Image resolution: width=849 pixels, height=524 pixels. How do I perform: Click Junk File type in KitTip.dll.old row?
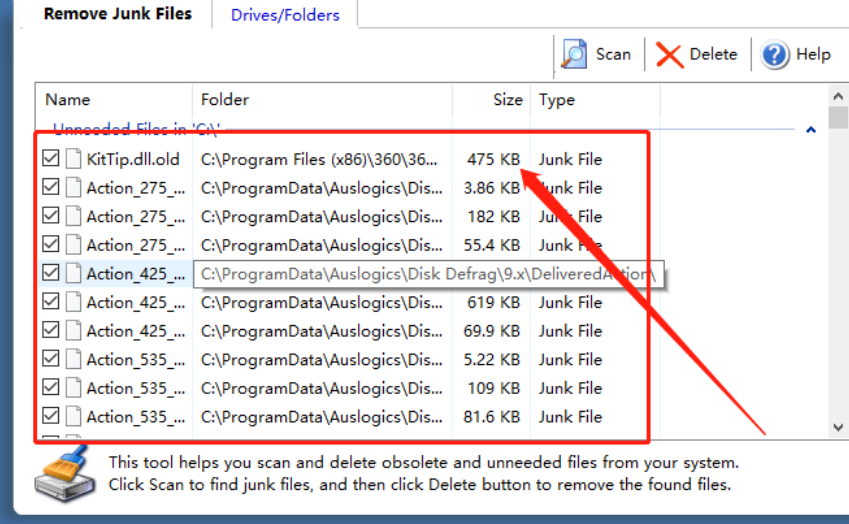point(570,160)
